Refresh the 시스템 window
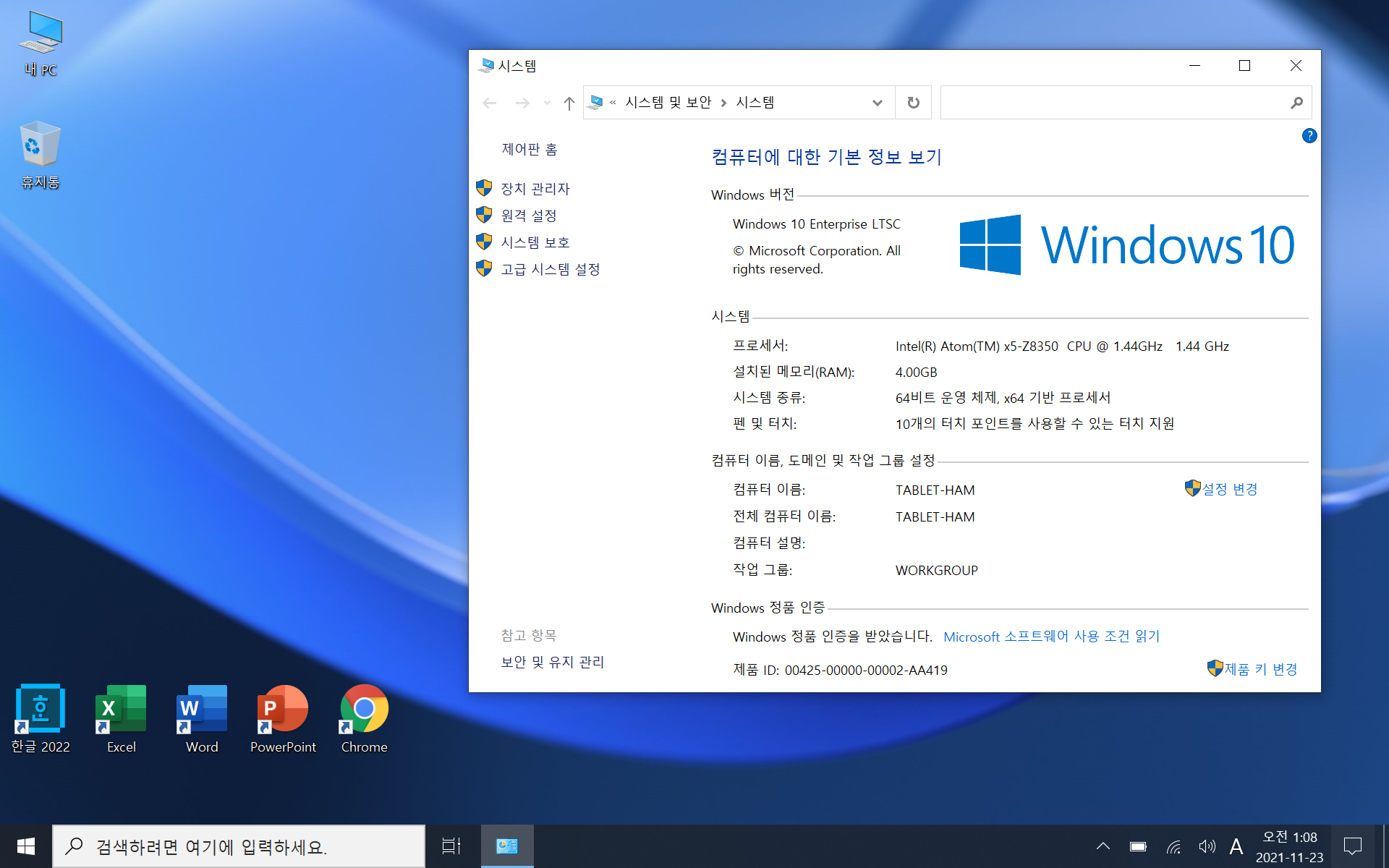The width and height of the screenshot is (1389, 868). point(914,103)
